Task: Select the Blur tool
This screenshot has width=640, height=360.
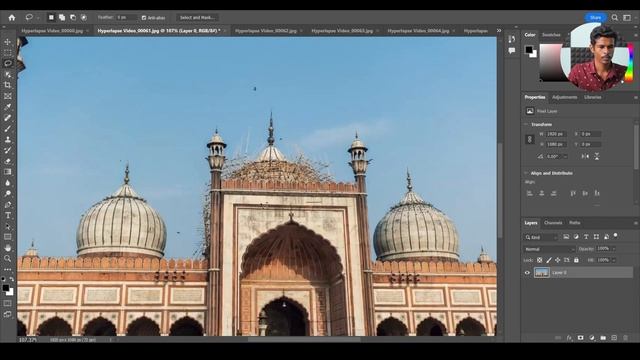Action: [x=8, y=183]
